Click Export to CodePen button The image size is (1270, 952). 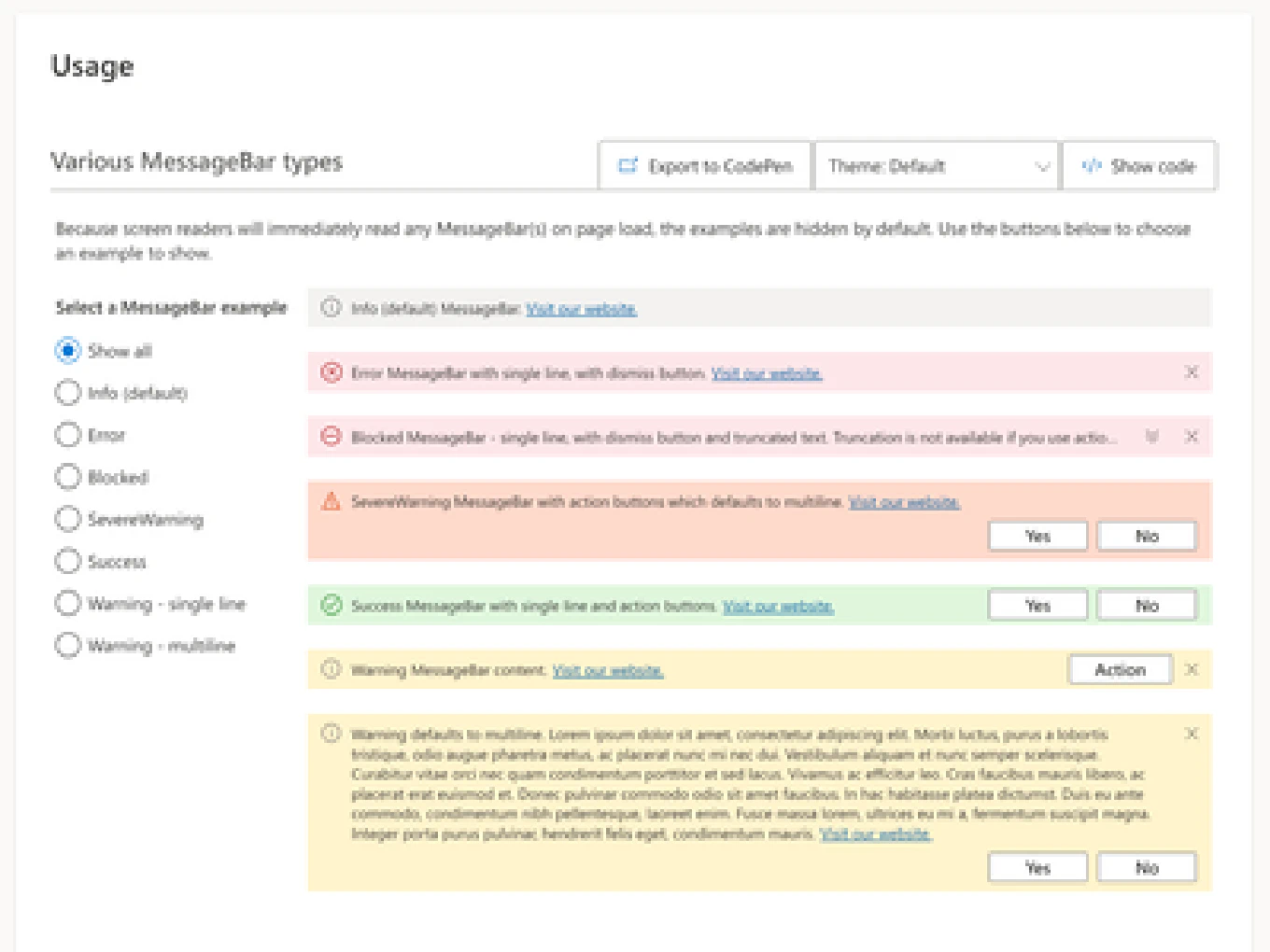coord(705,166)
